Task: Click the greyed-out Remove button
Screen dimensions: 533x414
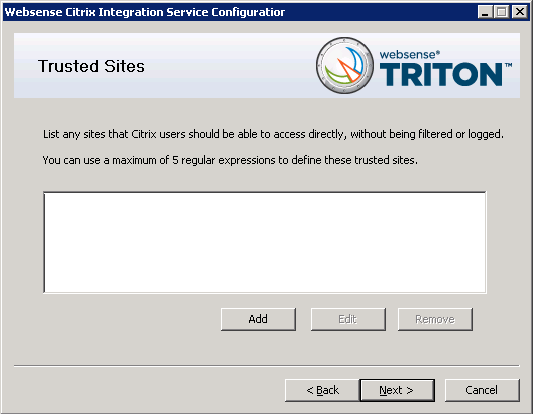Action: (435, 319)
